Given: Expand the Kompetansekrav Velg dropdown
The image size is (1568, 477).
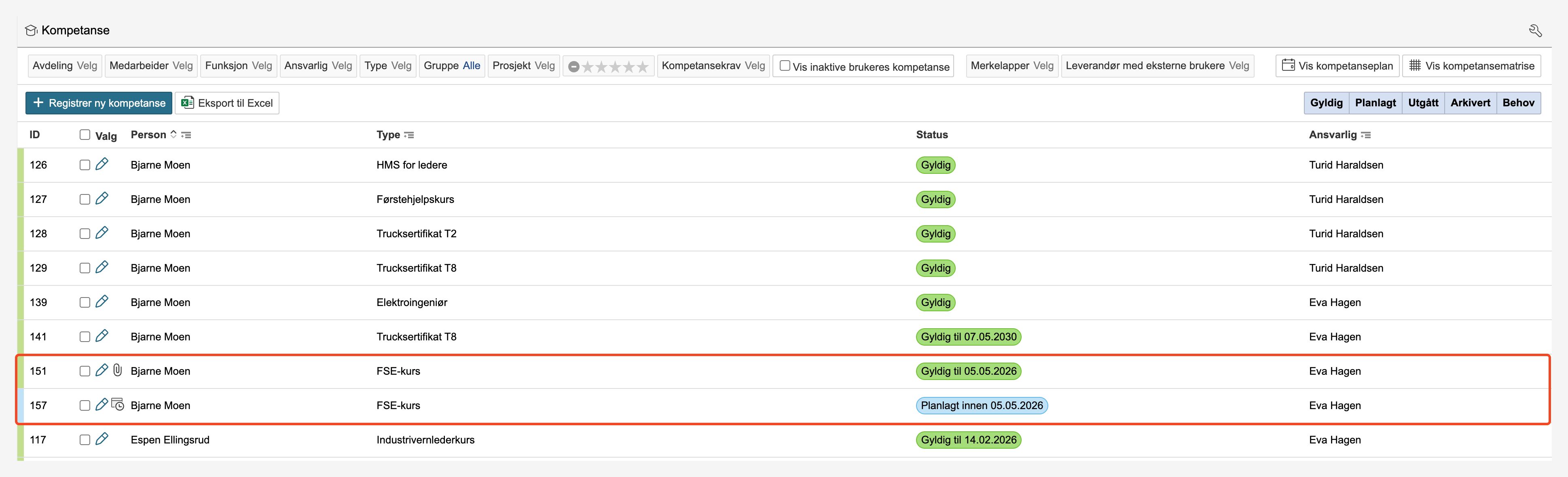Looking at the screenshot, I should 713,66.
